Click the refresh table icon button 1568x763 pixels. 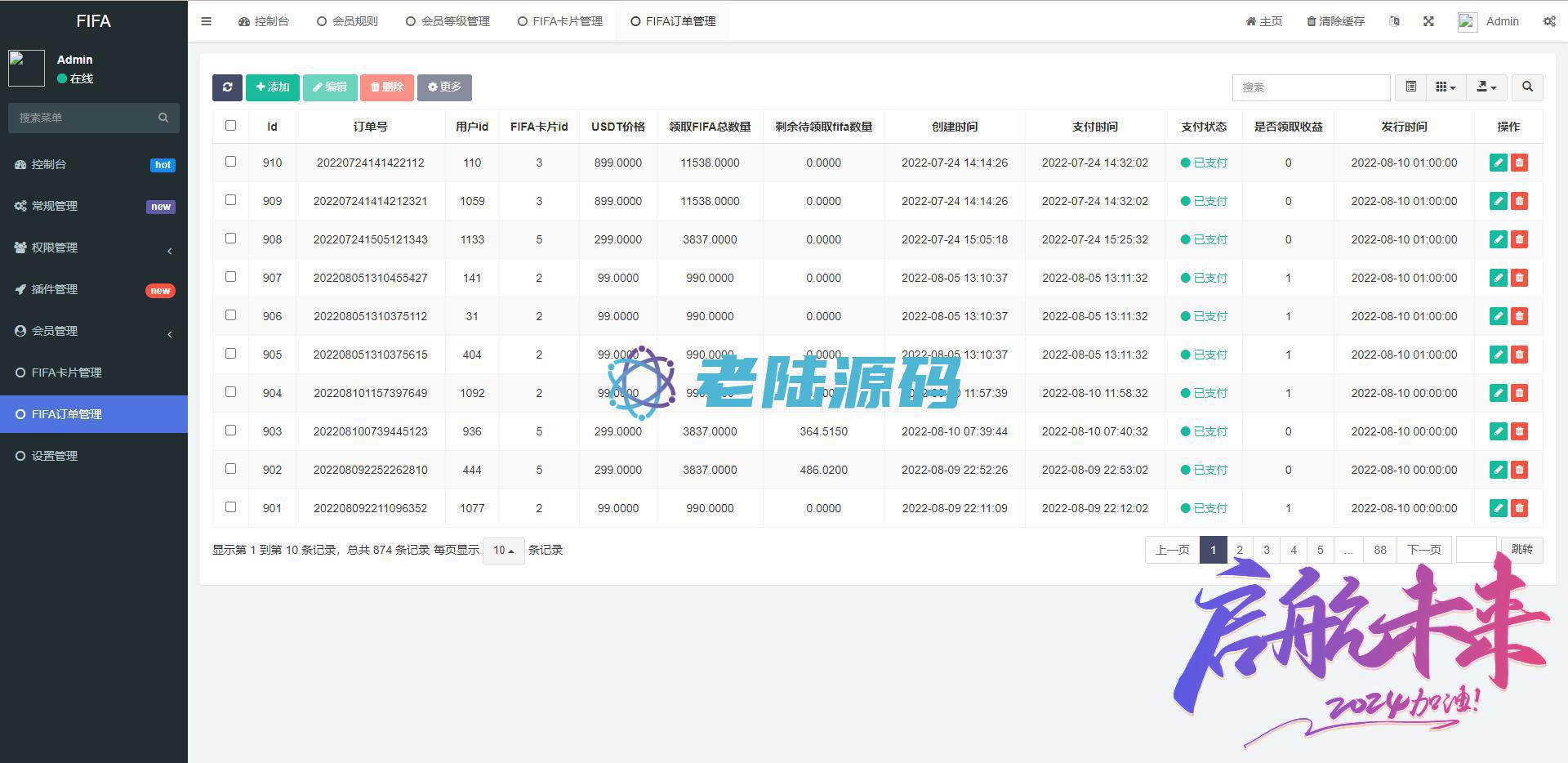[227, 87]
